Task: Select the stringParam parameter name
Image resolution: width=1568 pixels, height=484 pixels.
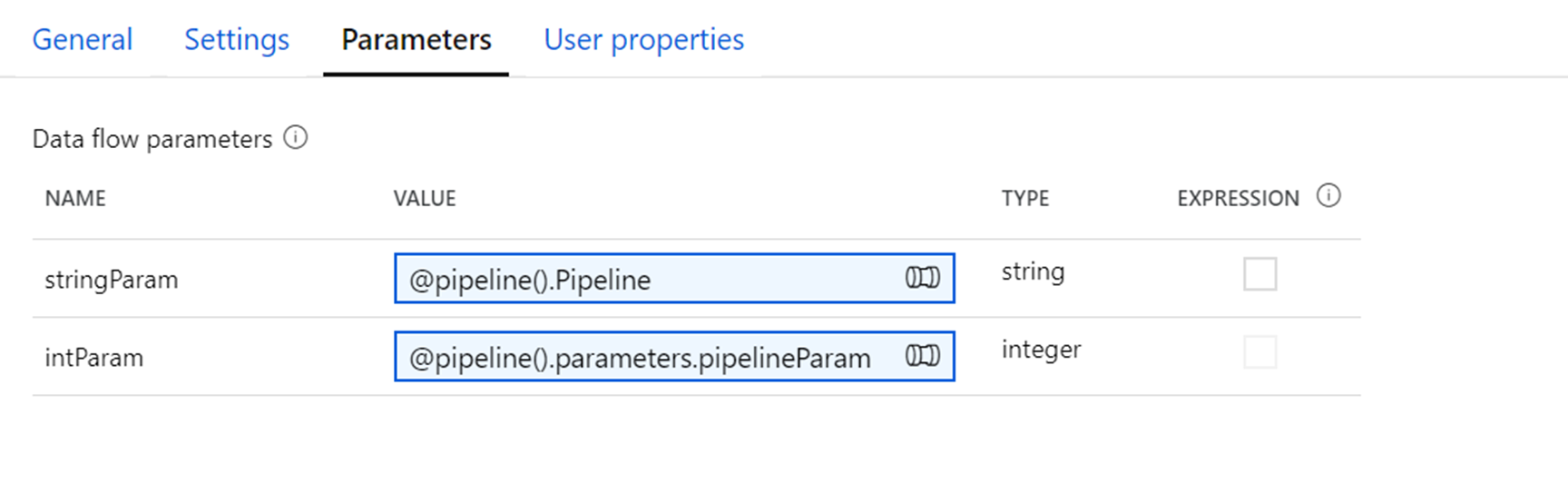Action: tap(112, 280)
